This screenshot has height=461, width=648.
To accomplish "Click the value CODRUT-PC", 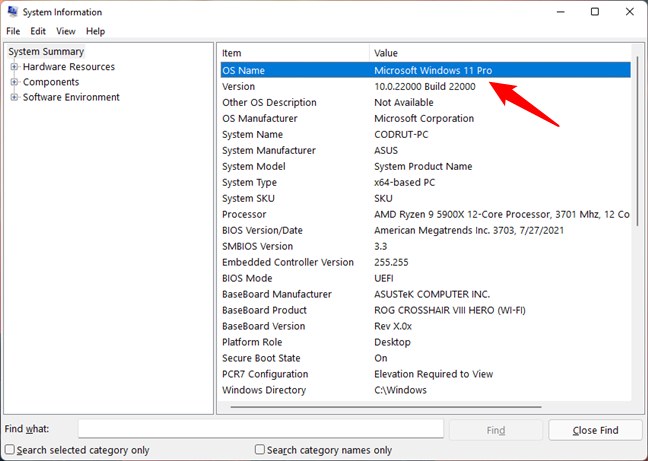I will click(x=401, y=135).
